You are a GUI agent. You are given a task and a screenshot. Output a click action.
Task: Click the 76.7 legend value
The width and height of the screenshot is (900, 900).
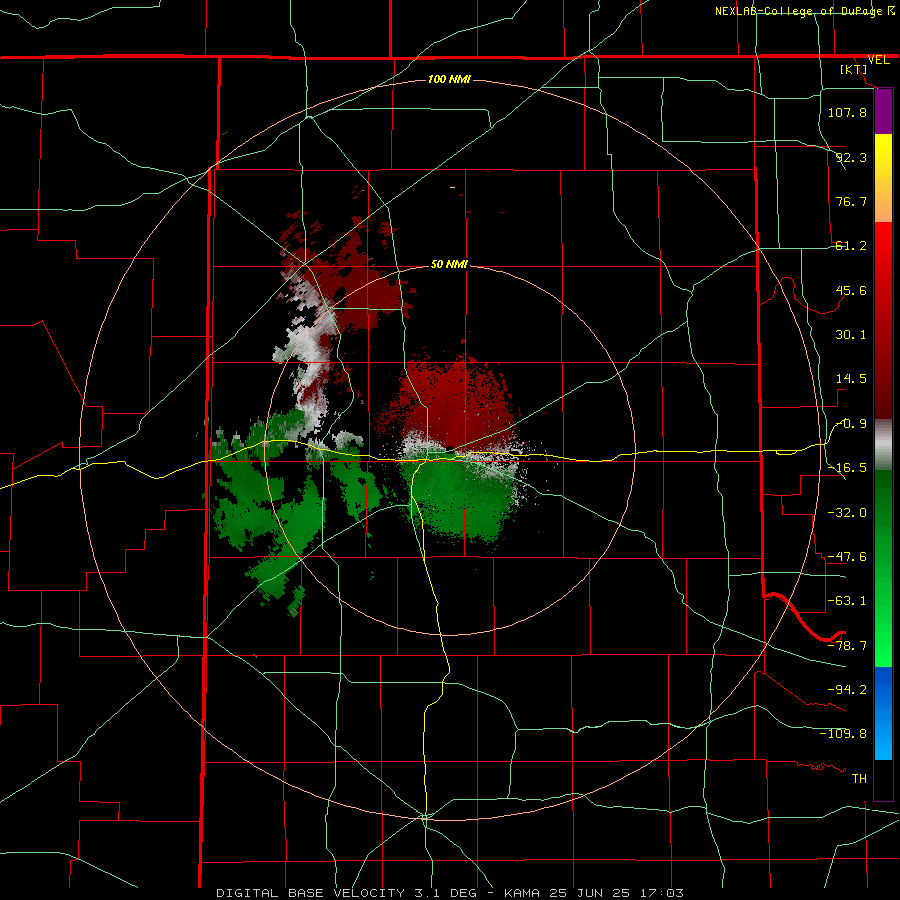851,201
